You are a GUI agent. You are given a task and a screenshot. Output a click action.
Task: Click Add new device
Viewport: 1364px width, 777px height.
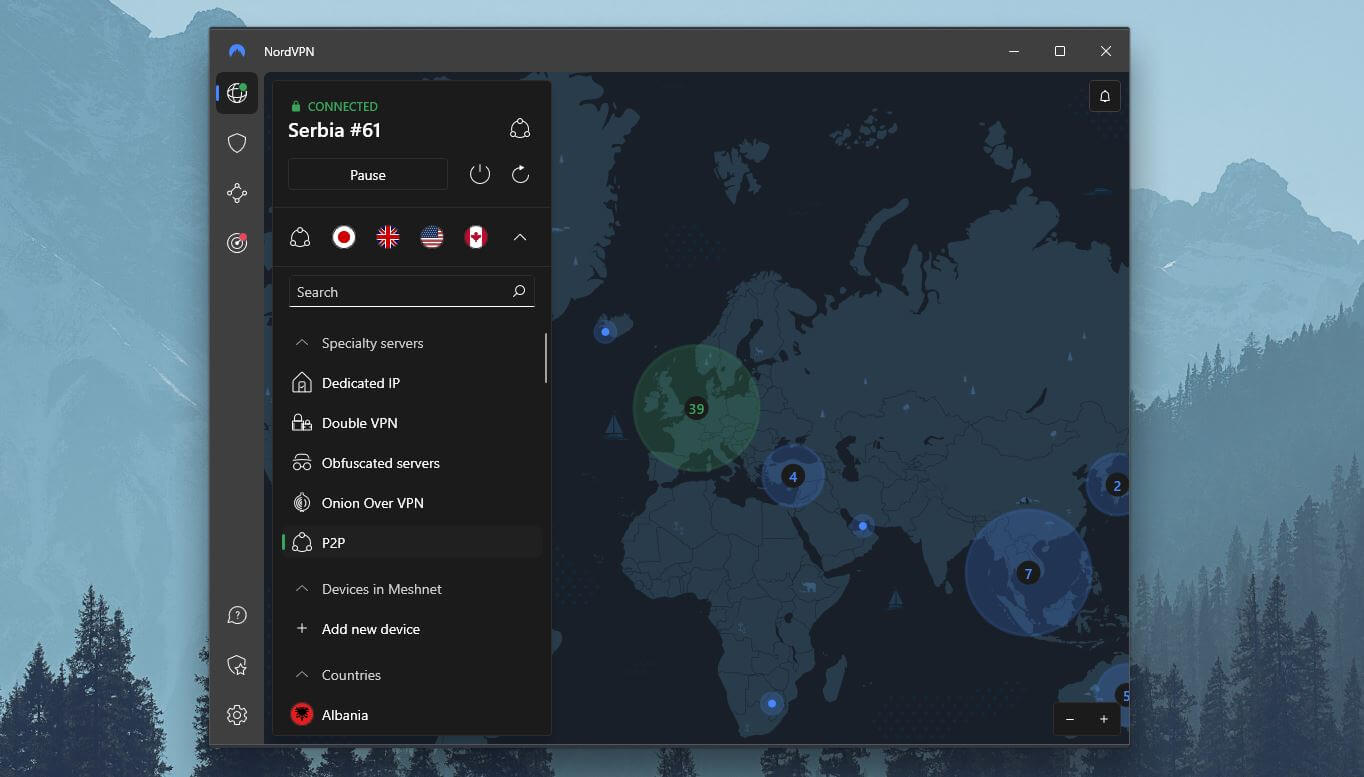point(412,629)
